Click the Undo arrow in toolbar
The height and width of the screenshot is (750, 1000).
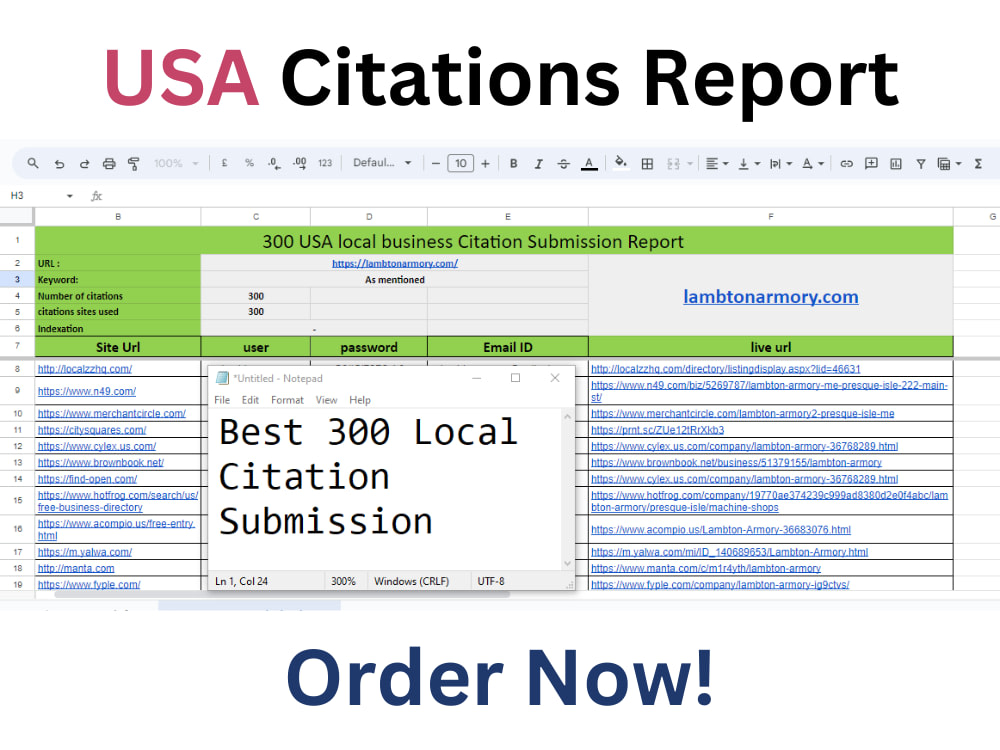(x=59, y=163)
